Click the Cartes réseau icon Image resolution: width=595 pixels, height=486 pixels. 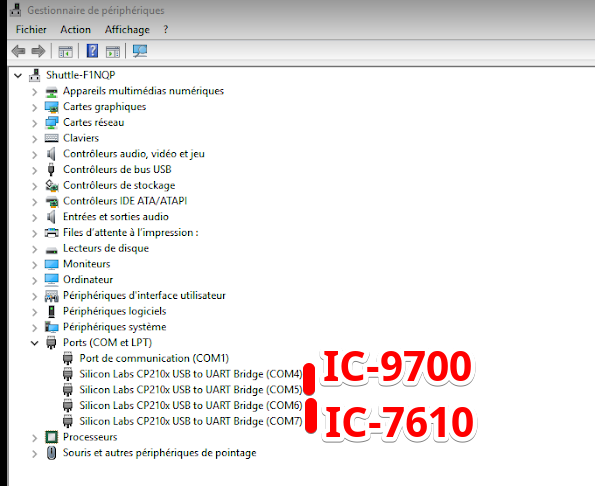coord(51,123)
